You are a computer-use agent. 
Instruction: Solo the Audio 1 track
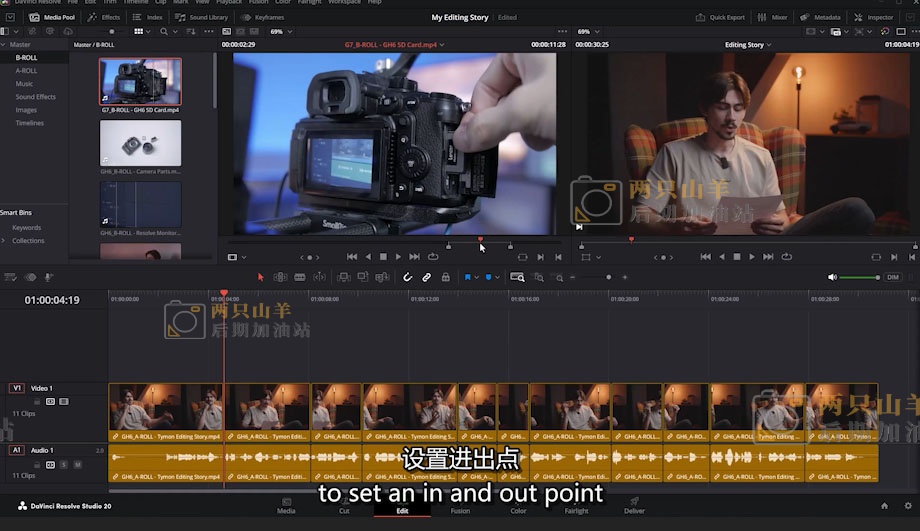(64, 464)
